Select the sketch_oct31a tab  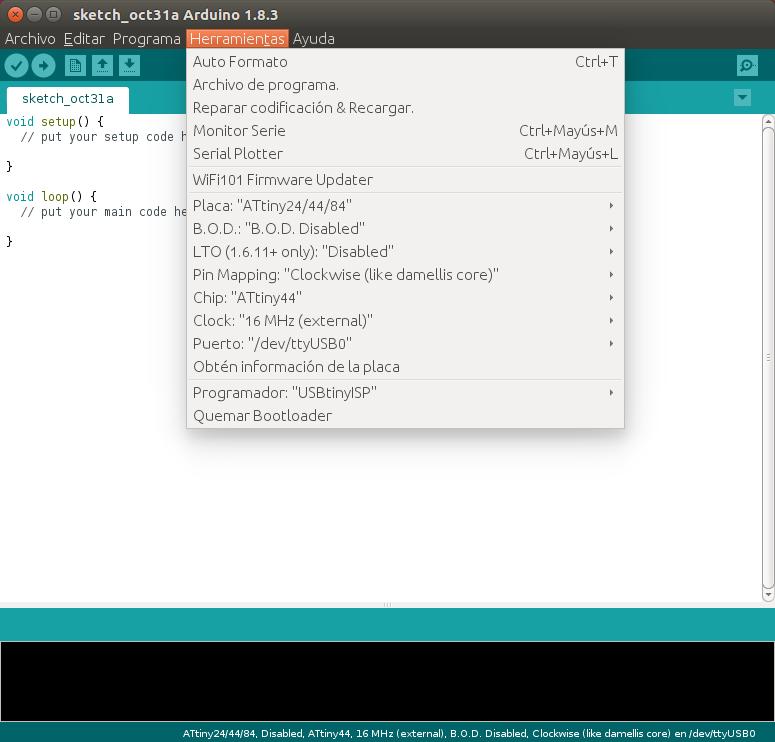tap(68, 99)
